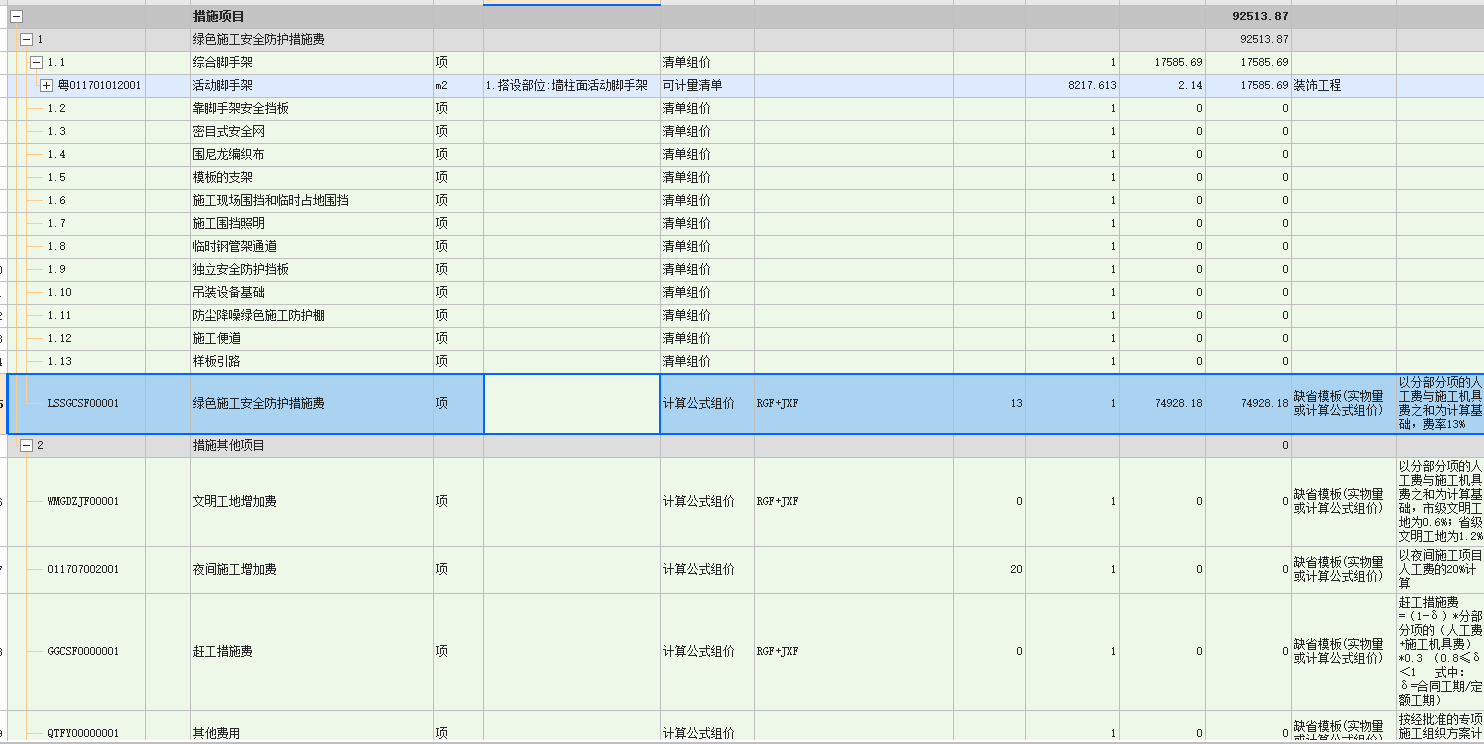Image resolution: width=1484 pixels, height=744 pixels.
Task: Click the code QTFY00000001
Action: (x=83, y=734)
